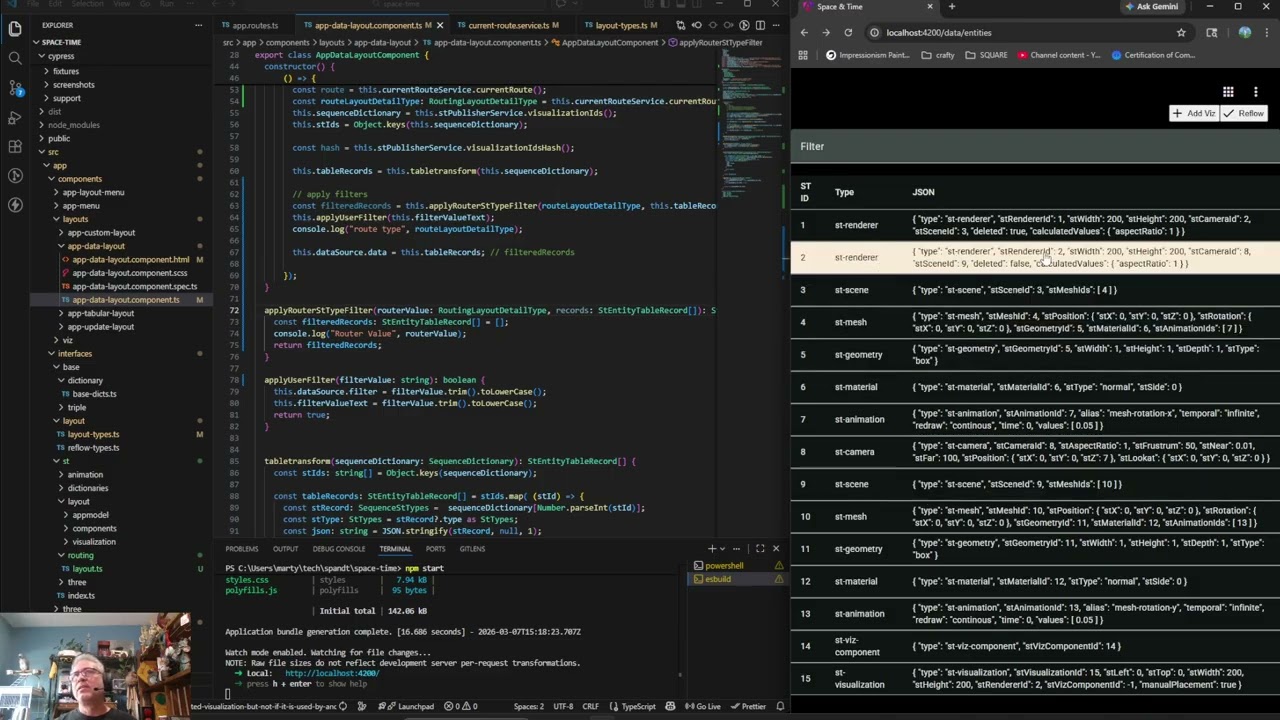Maximize the terminal panel
1280x720 pixels.
[x=760, y=548]
